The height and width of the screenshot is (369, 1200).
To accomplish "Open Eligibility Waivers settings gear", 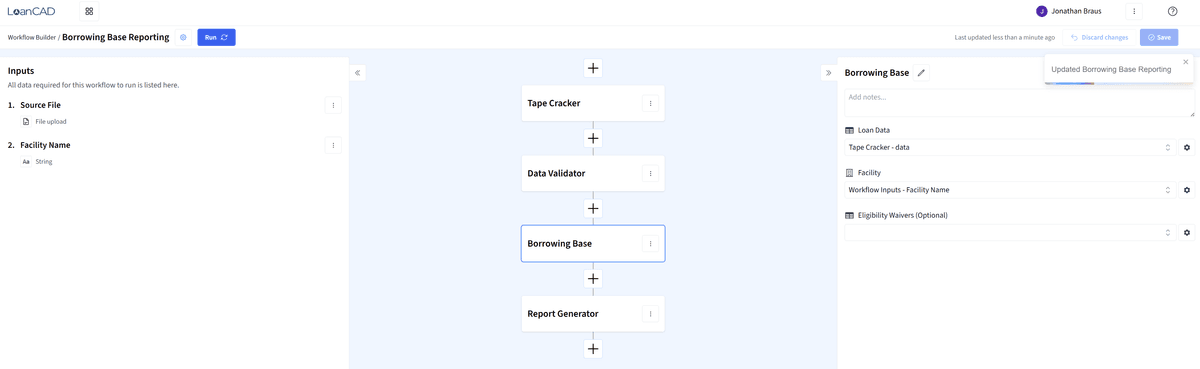I will coord(1187,233).
